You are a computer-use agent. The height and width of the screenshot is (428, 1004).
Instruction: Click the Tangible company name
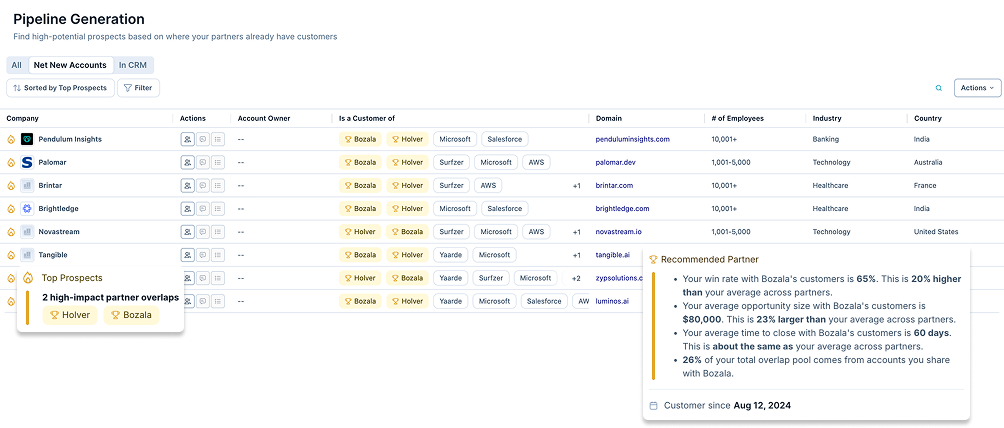click(x=53, y=254)
